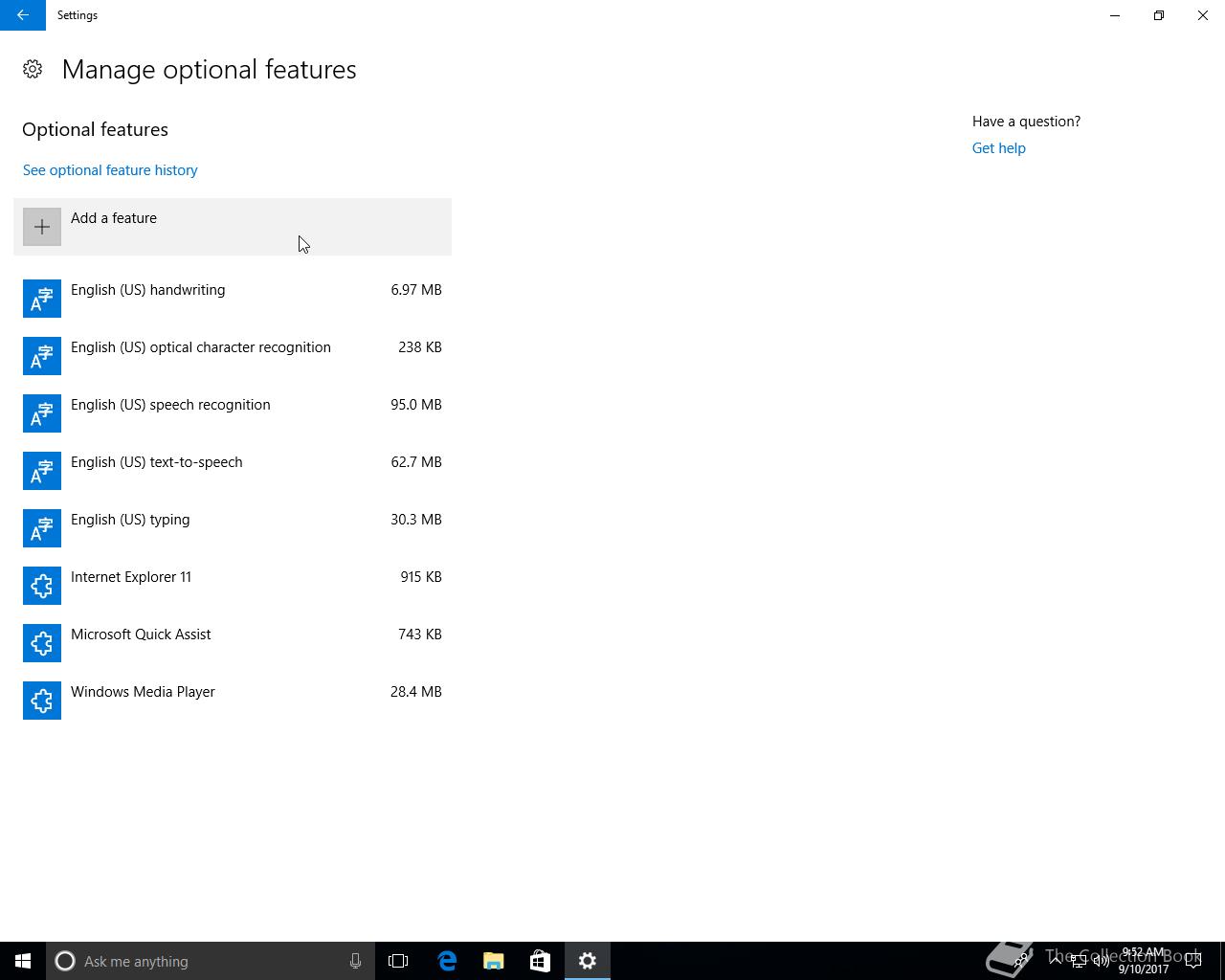Click the volume icon in the system tray
The image size is (1225, 980).
(1102, 961)
